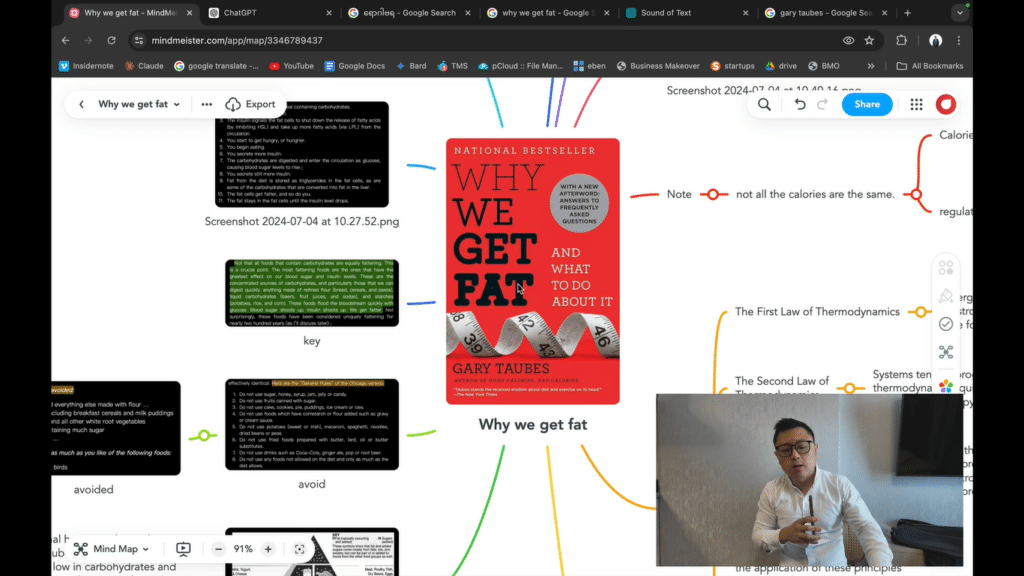Viewport: 1024px width, 576px height.
Task: Open the All Bookmarks folder
Action: point(930,66)
